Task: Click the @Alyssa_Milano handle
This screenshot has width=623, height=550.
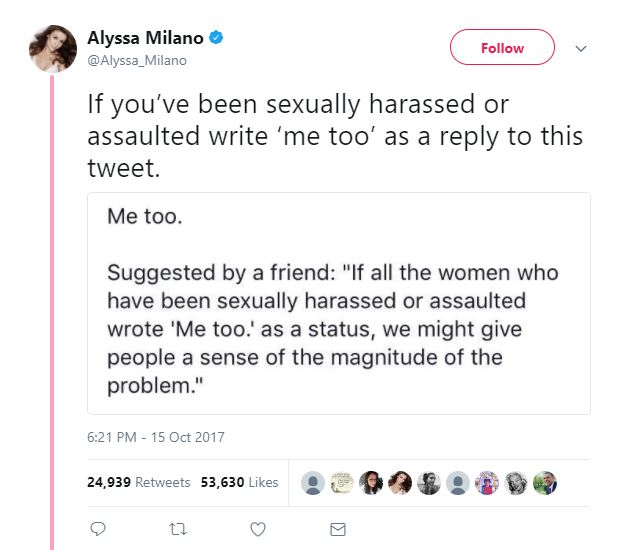Action: pyautogui.click(x=137, y=60)
